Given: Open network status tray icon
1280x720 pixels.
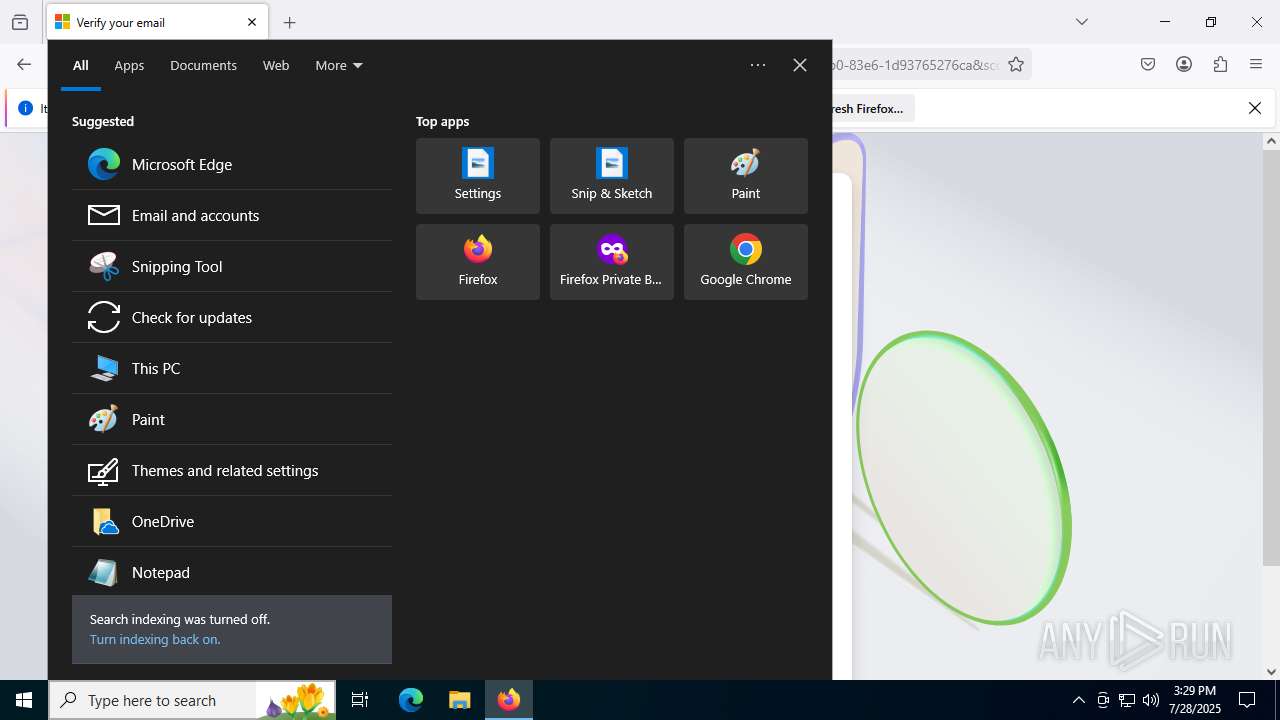Looking at the screenshot, I should click(1127, 700).
